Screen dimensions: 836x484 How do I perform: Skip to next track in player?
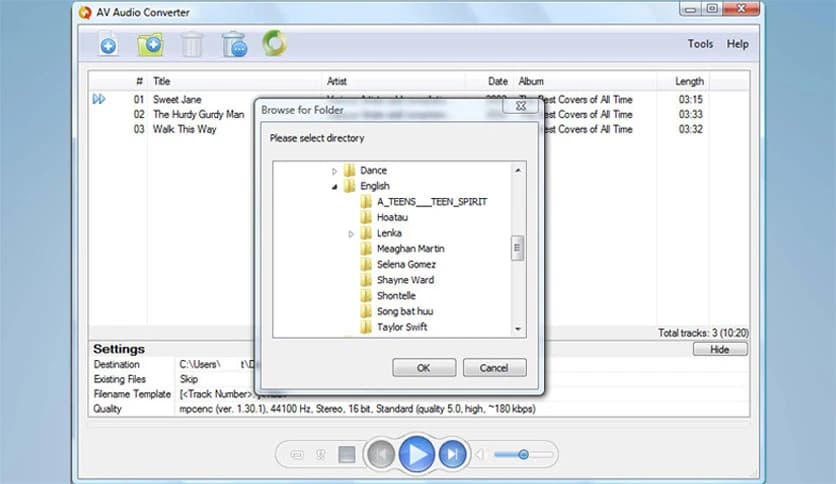pyautogui.click(x=453, y=454)
